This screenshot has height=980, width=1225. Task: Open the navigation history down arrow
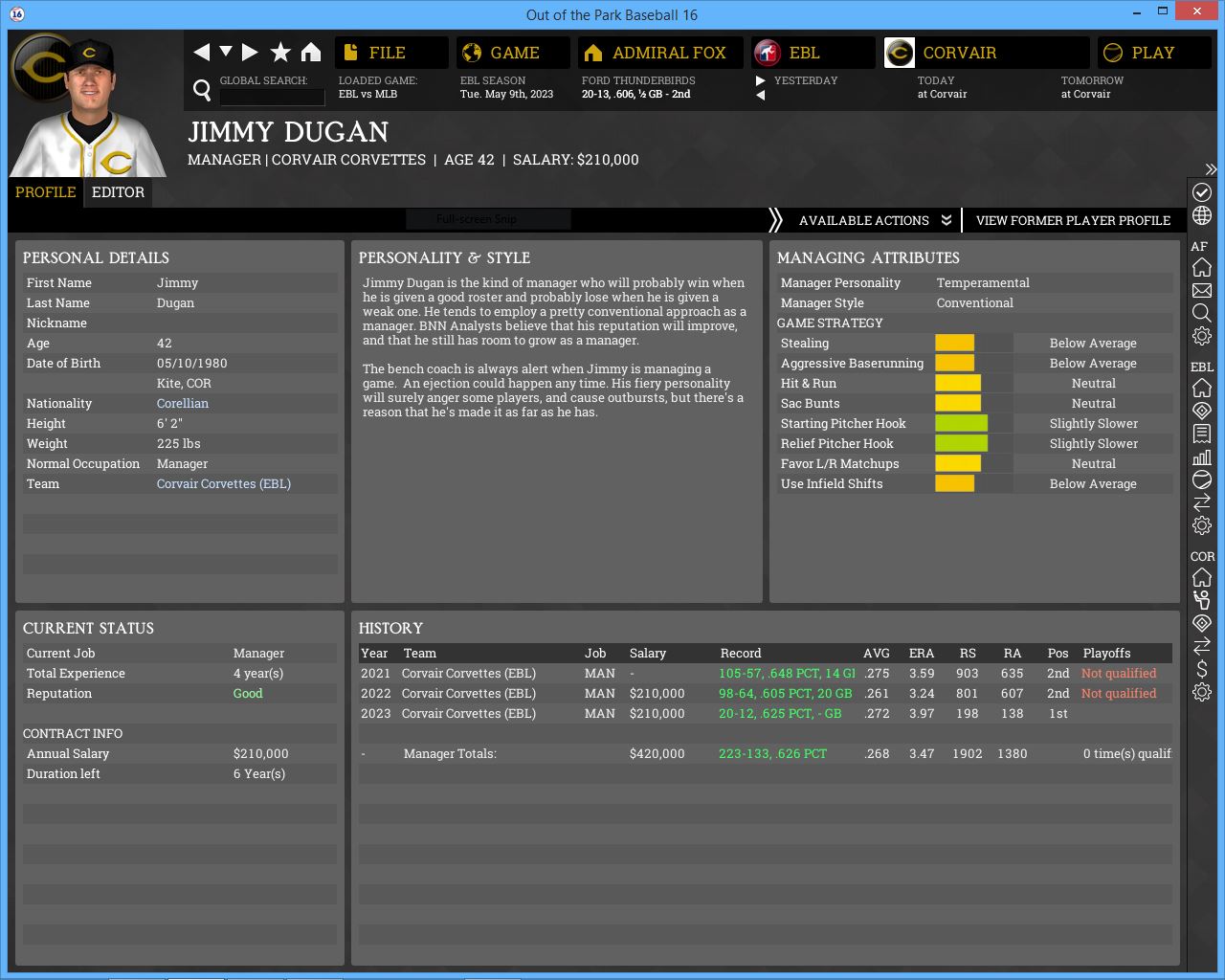[226, 51]
